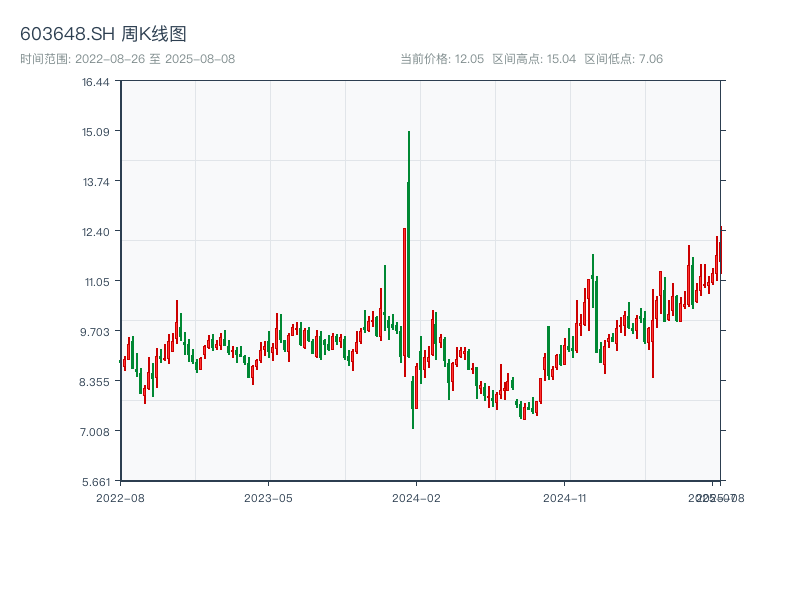Click the 2024-02 x-axis label

click(416, 498)
